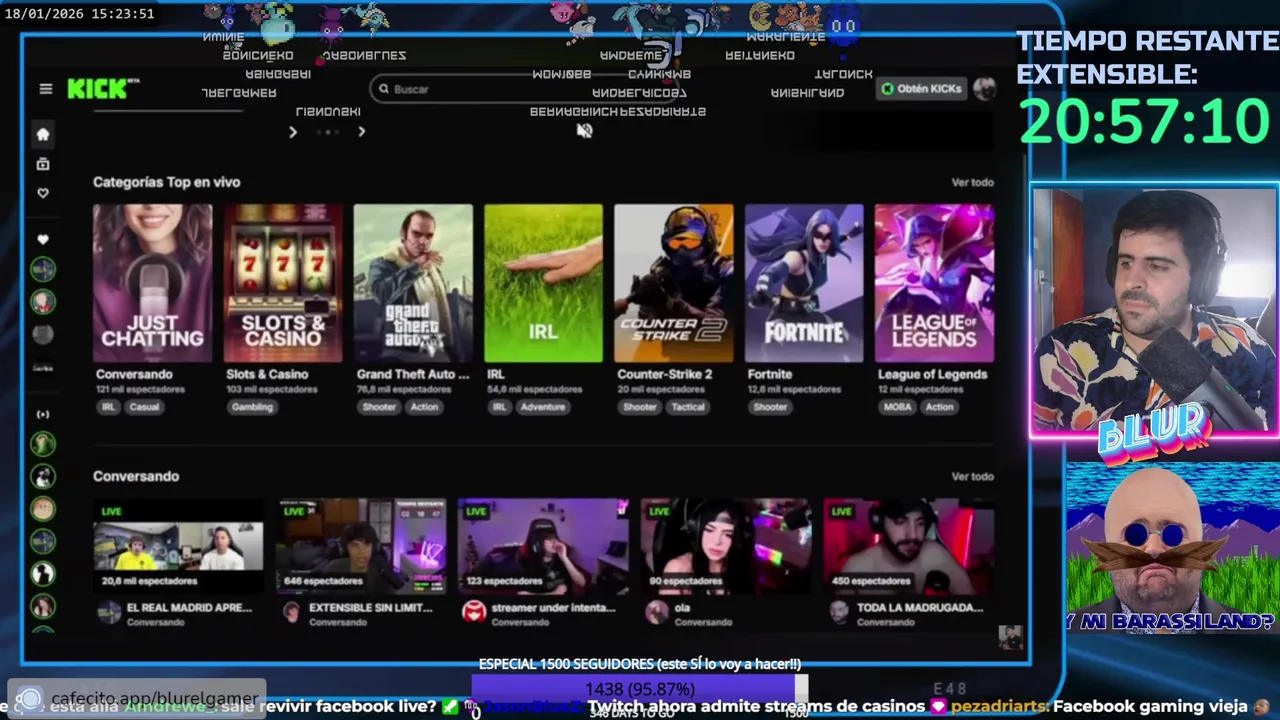This screenshot has height=720, width=1280.
Task: Open streamer avatar beside EL REAL MADRID APRE...
Action: [108, 613]
